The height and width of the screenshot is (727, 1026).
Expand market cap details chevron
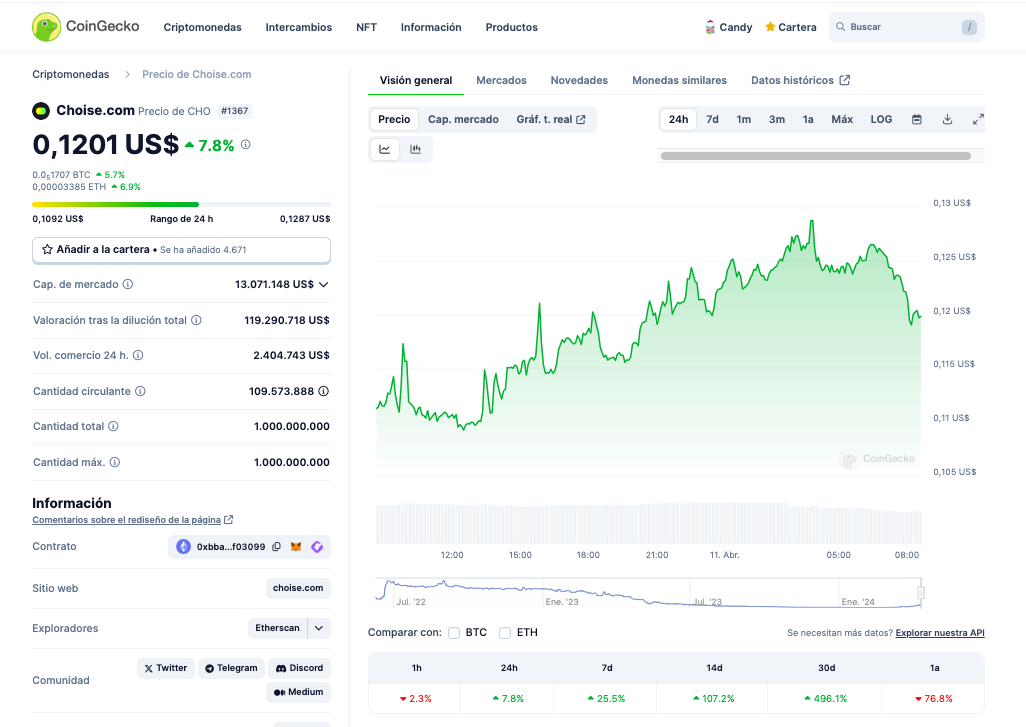point(323,284)
